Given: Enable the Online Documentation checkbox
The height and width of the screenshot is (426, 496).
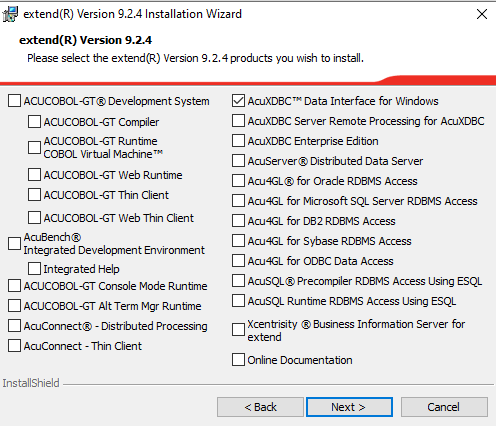Looking at the screenshot, I should 238,360.
